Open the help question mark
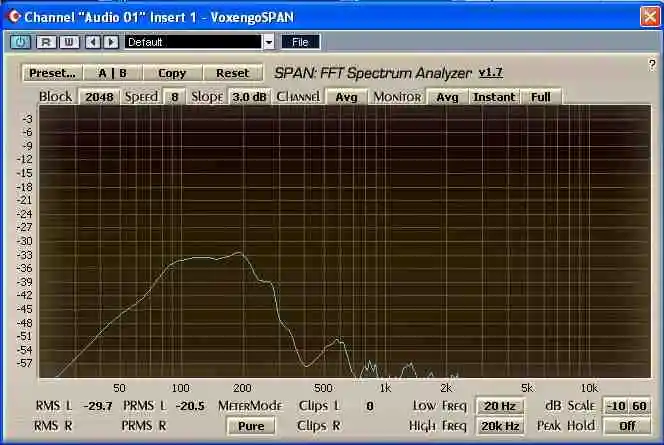This screenshot has height=445, width=664. coord(652,65)
